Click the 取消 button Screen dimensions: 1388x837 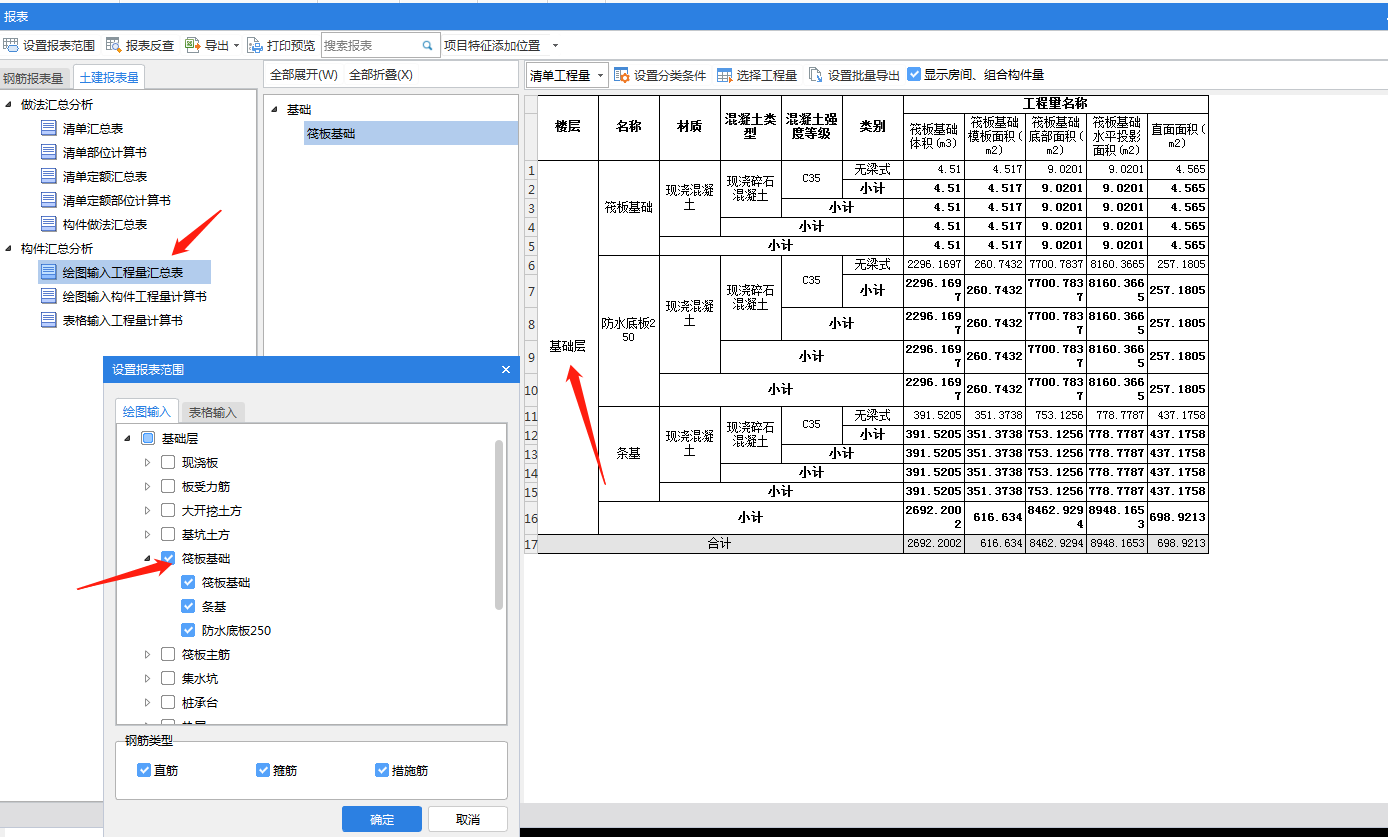coord(468,819)
